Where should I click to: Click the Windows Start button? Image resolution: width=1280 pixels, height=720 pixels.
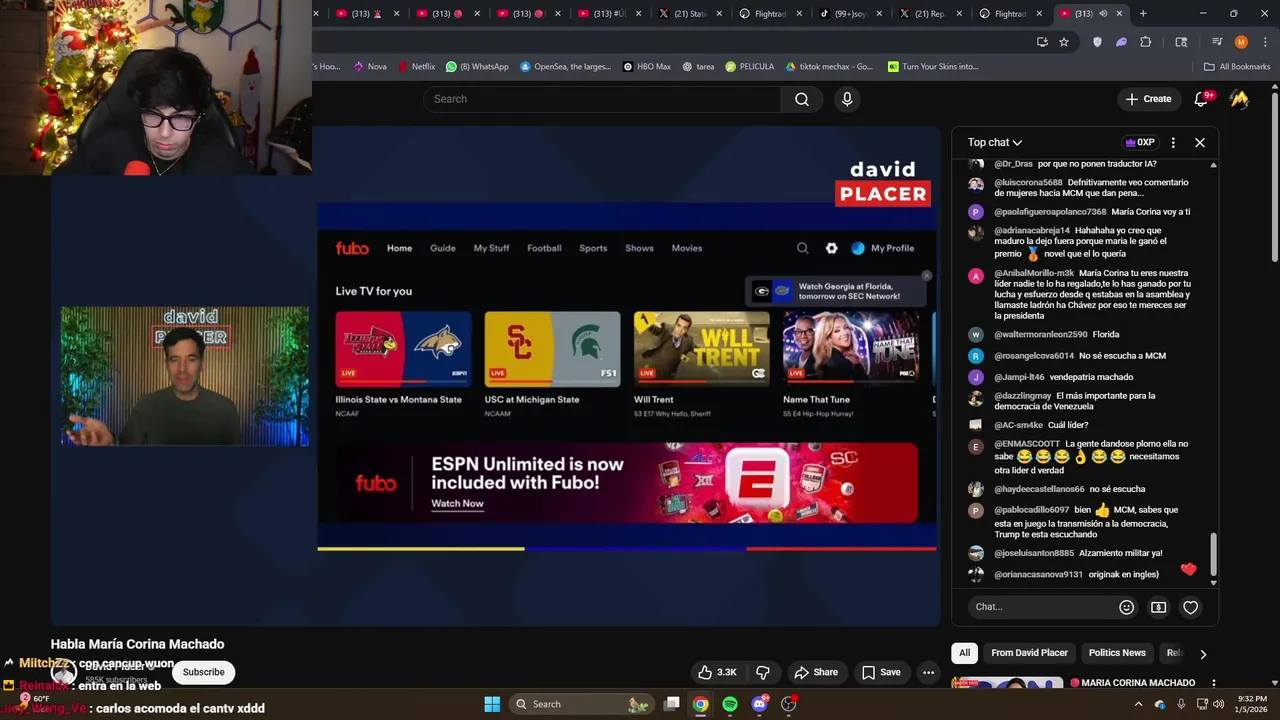pyautogui.click(x=492, y=704)
